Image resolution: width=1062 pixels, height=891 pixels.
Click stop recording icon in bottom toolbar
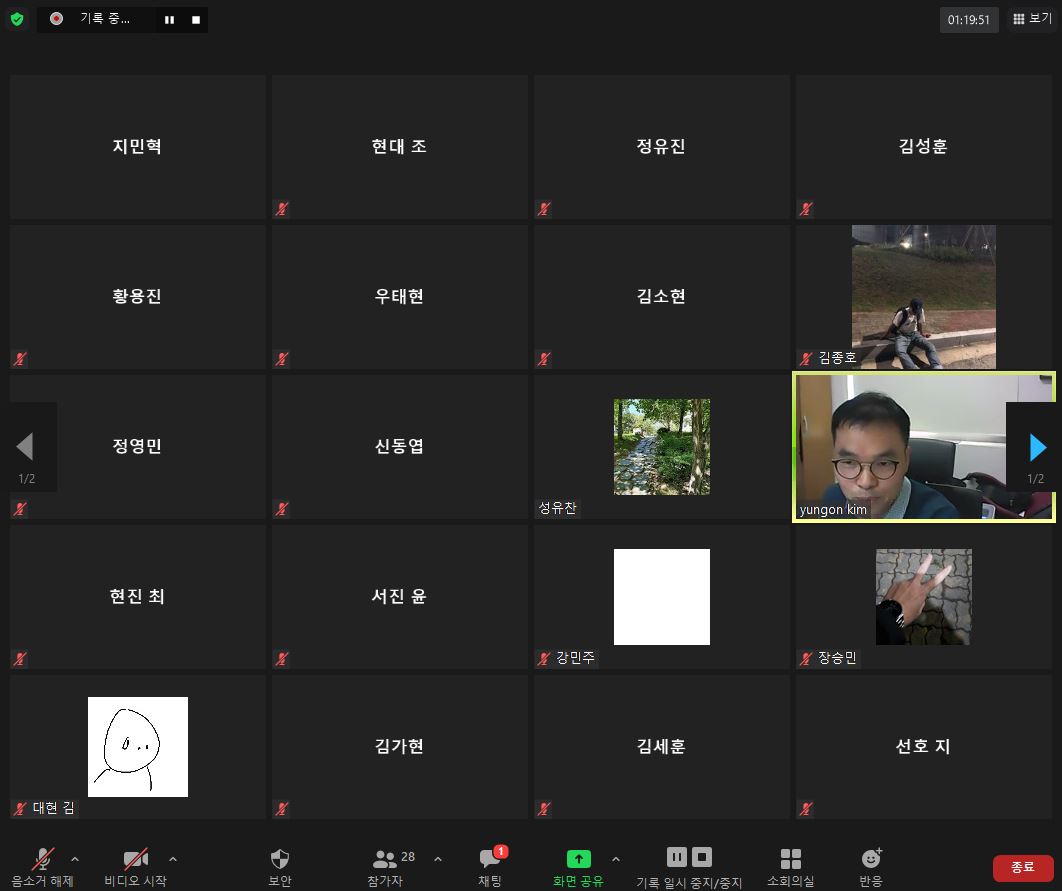click(x=702, y=857)
